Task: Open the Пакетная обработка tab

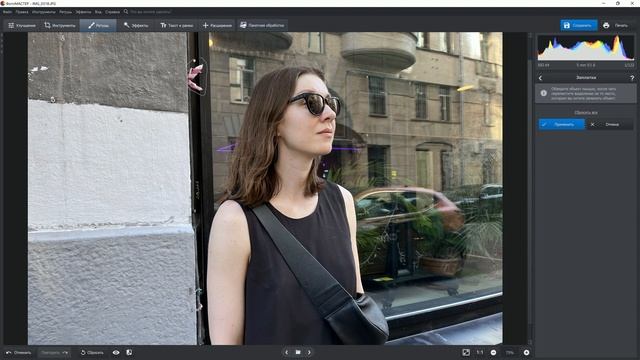Action: pos(262,25)
